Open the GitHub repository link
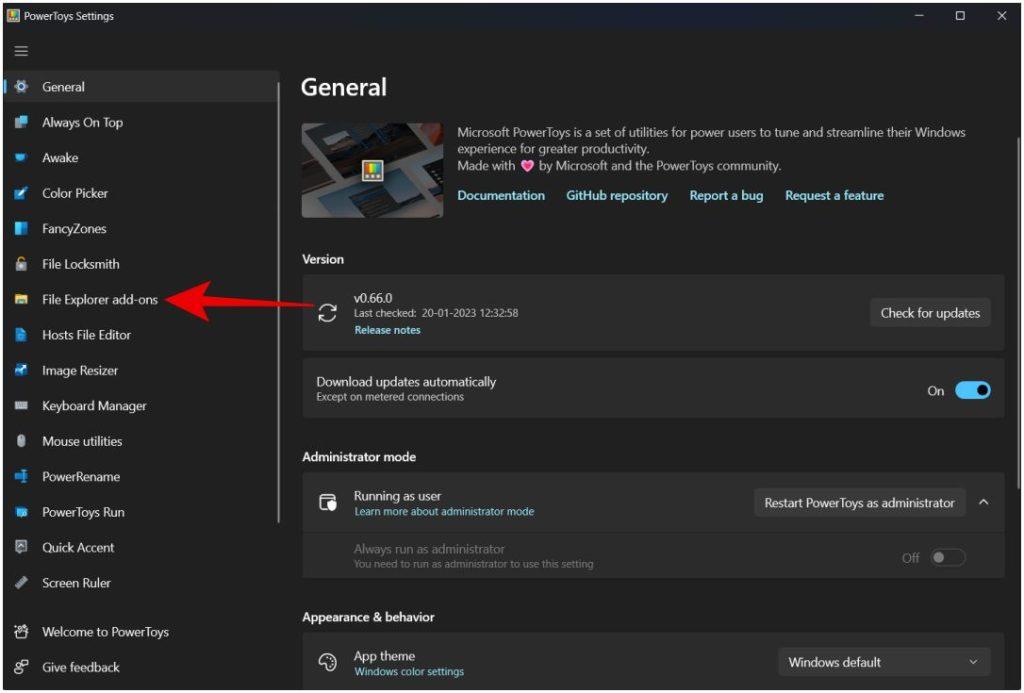Viewport: 1024px width, 693px height. (x=616, y=195)
